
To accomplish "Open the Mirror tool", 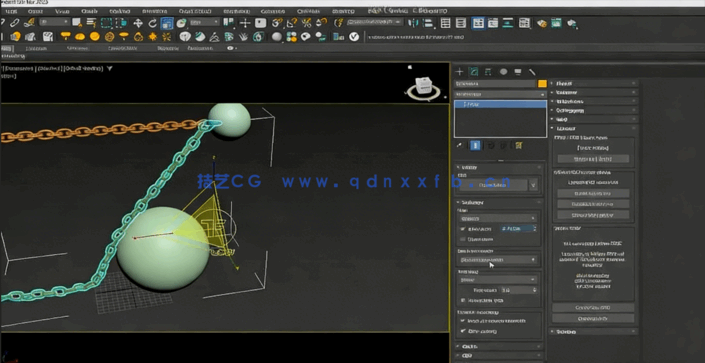I will (413, 22).
